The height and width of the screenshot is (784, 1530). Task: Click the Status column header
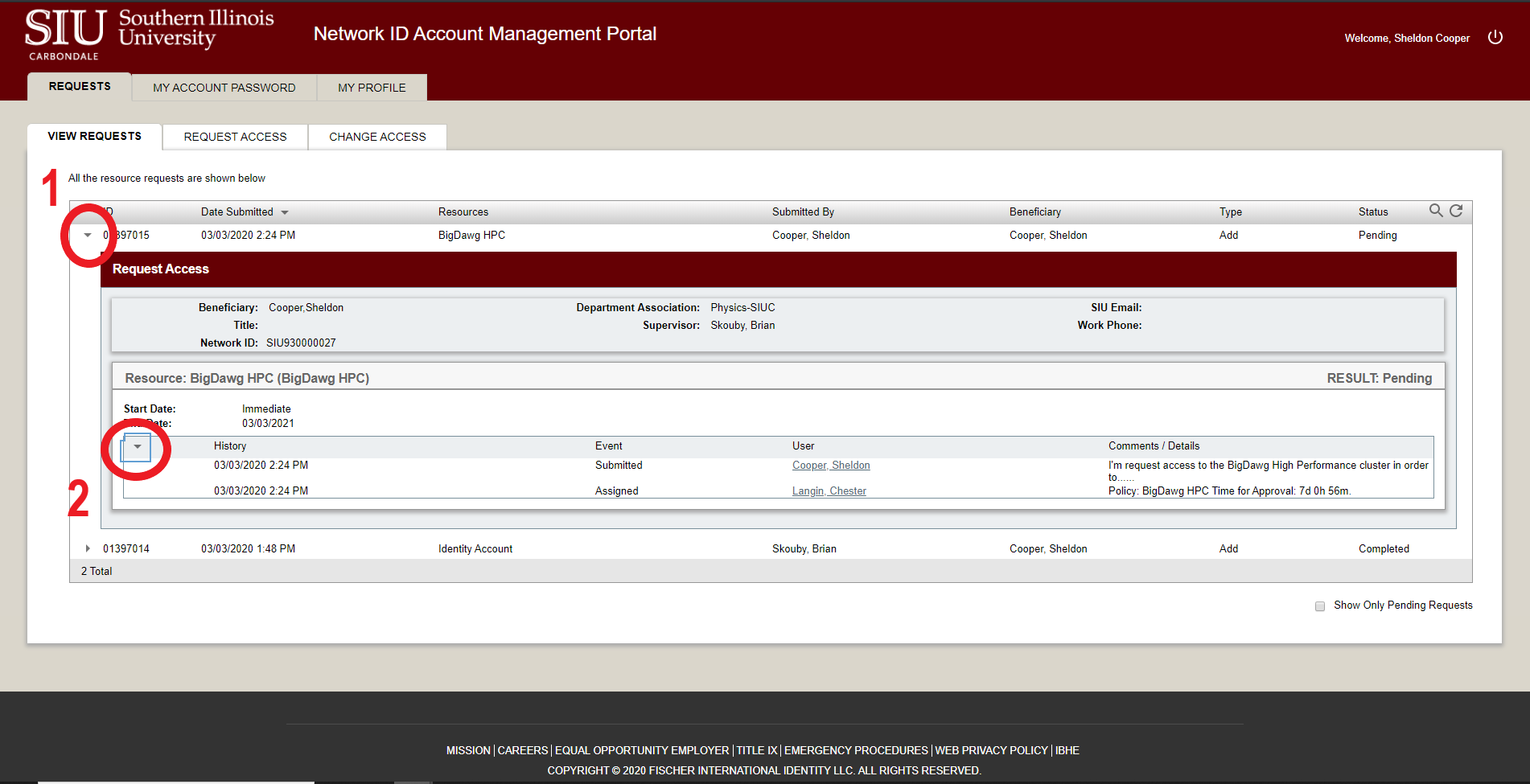click(x=1373, y=212)
